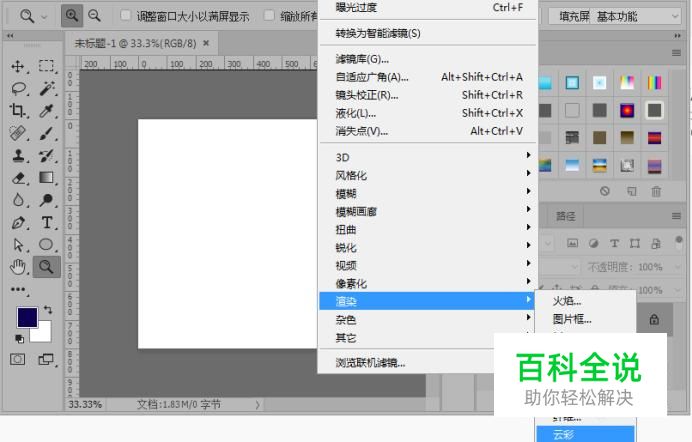Viewport: 692px width, 442px height.
Task: Select the Eraser tool
Action: (x=18, y=178)
